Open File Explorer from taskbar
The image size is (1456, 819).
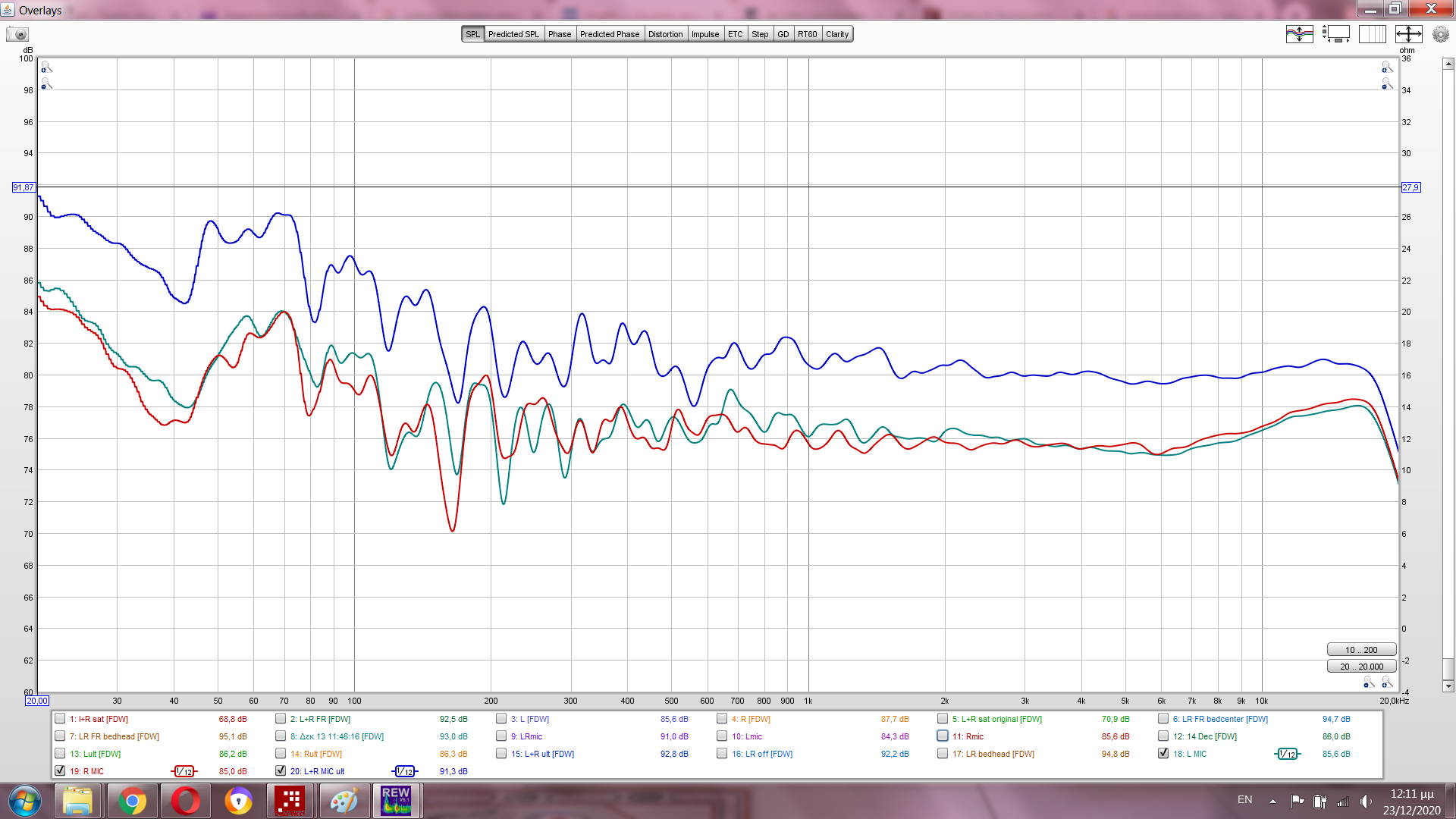77,801
